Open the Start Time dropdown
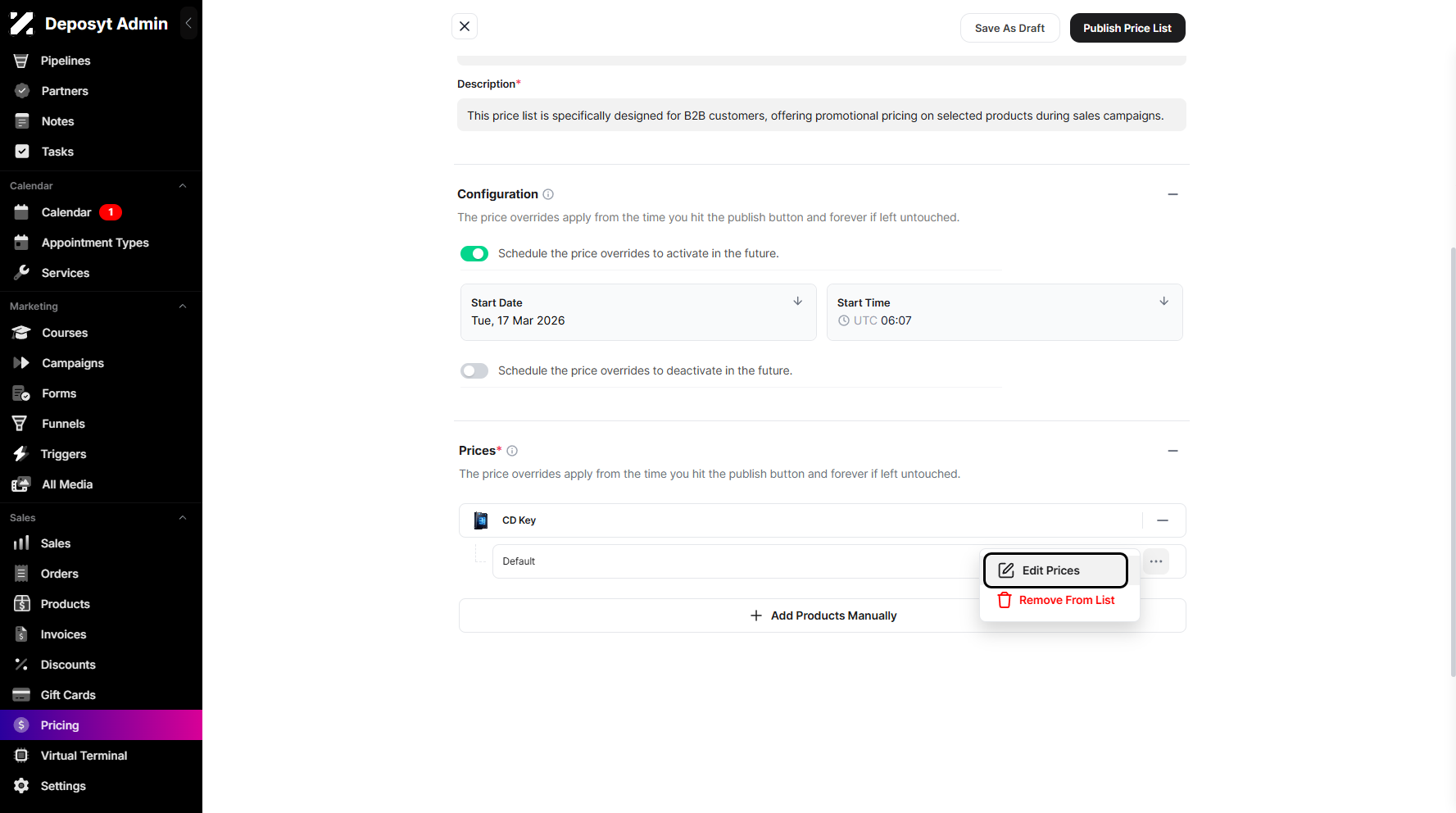Screen dimensions: 1456x813 pos(1005,312)
